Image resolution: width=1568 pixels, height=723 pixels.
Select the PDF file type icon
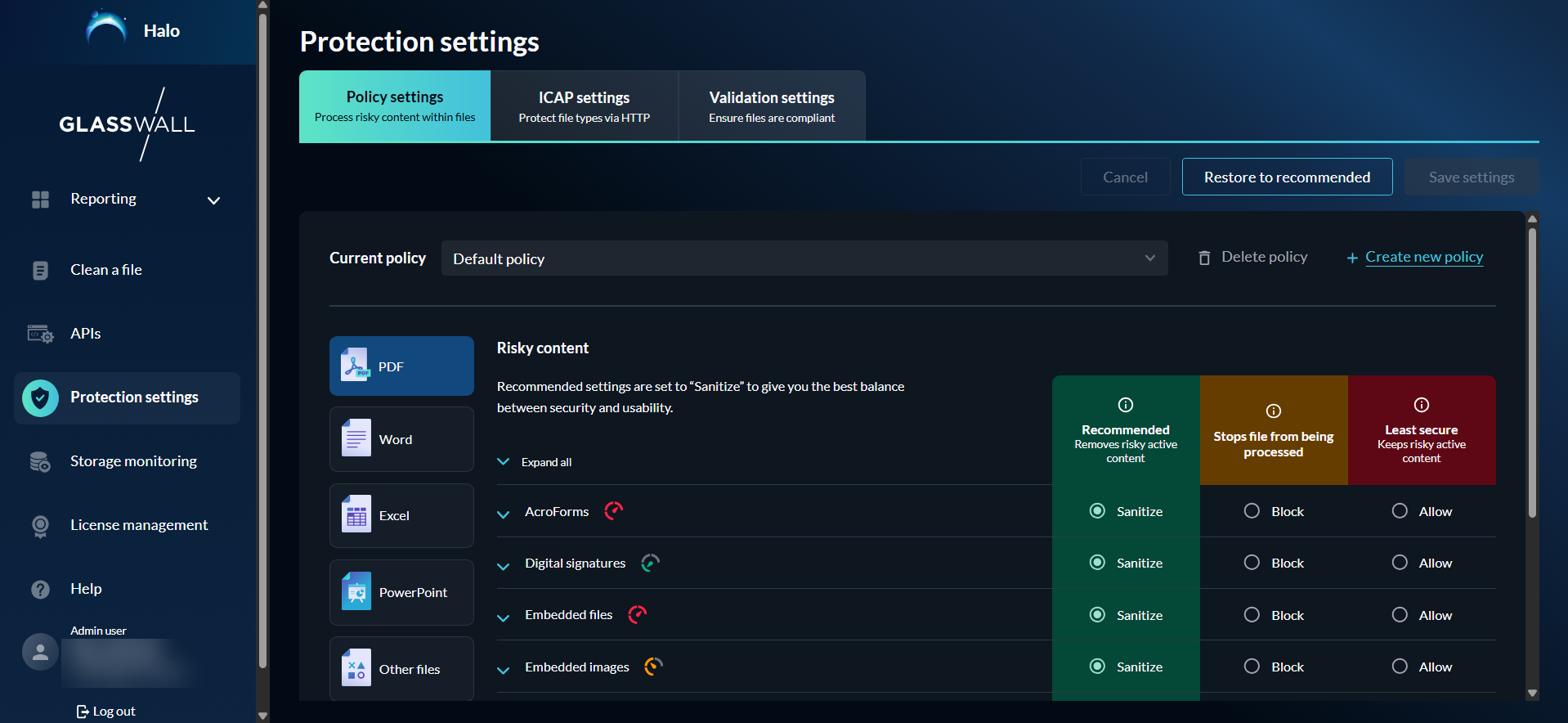click(x=356, y=366)
